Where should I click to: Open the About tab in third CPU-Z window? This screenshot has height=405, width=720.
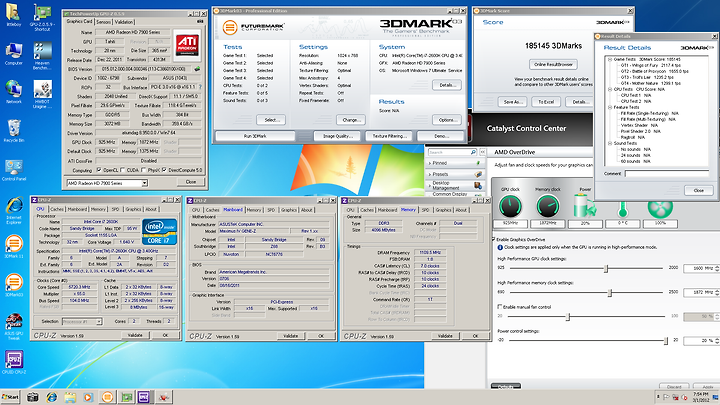(x=461, y=210)
